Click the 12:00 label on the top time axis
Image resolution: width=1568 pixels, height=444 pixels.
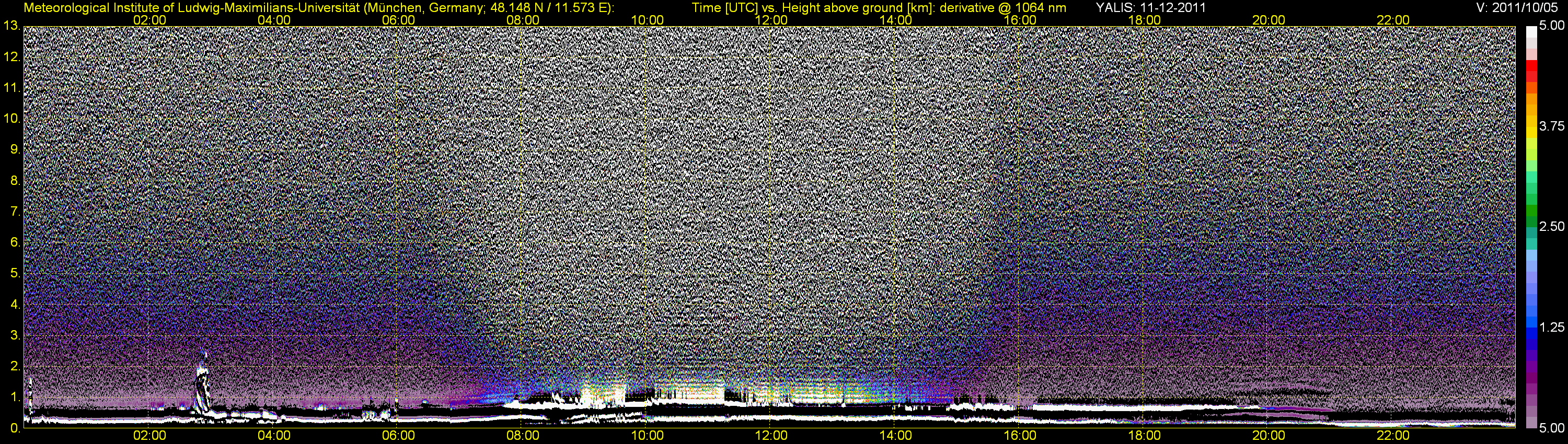(771, 20)
